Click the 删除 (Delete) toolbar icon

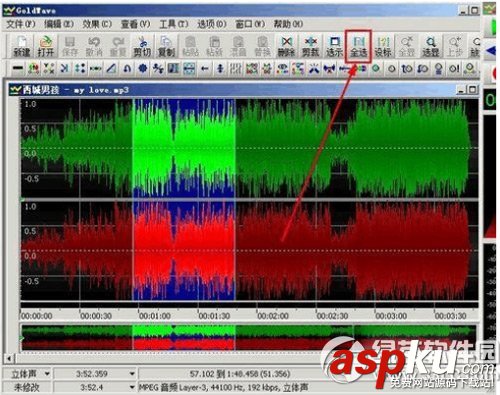[286, 46]
